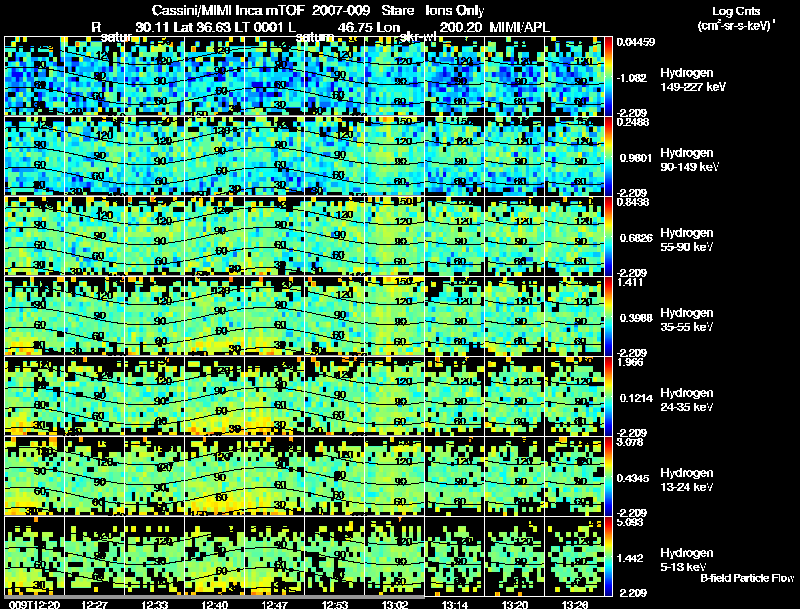800x609 pixels.
Task: Click the date text '2007-009'
Action: point(341,10)
